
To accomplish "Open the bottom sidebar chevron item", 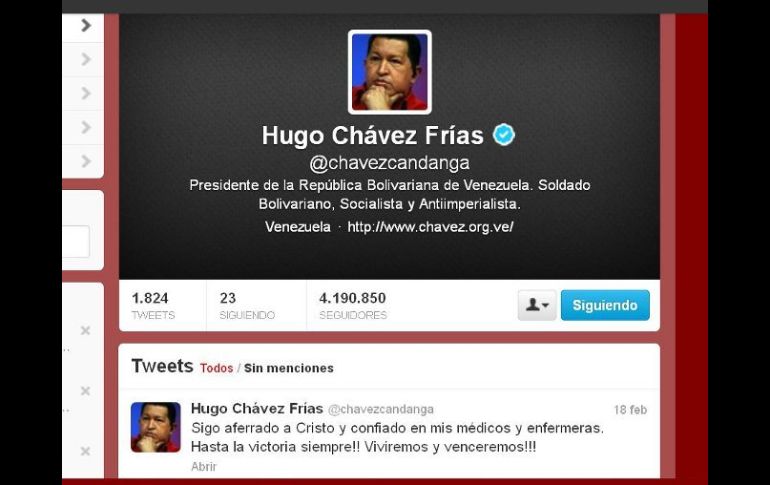I will pyautogui.click(x=86, y=161).
